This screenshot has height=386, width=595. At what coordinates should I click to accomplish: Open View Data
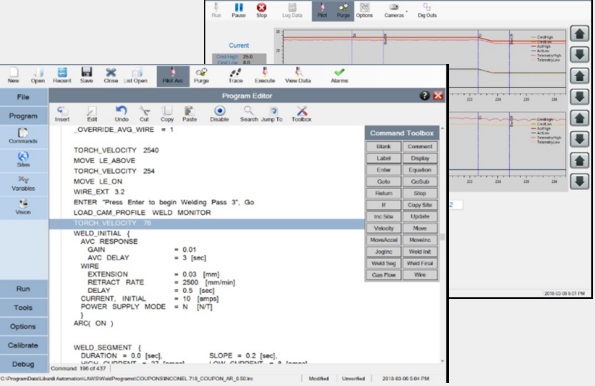[x=298, y=75]
